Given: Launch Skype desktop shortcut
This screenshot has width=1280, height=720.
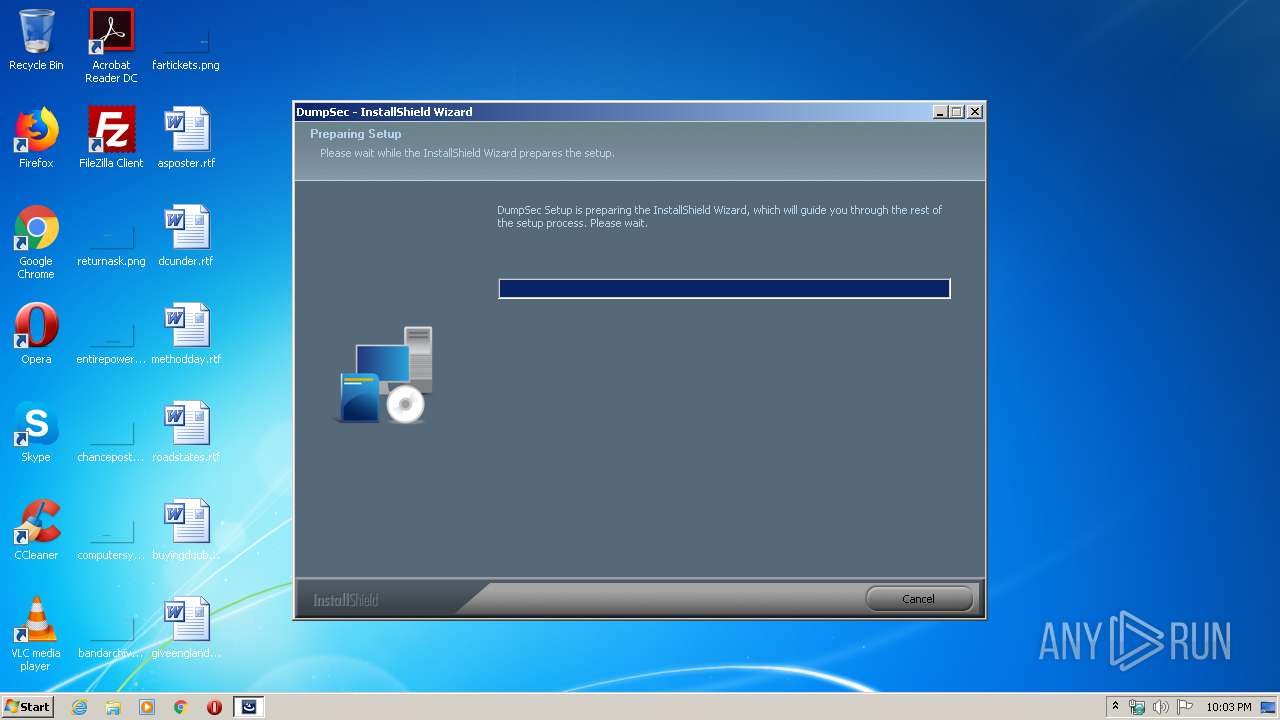Looking at the screenshot, I should tap(36, 433).
